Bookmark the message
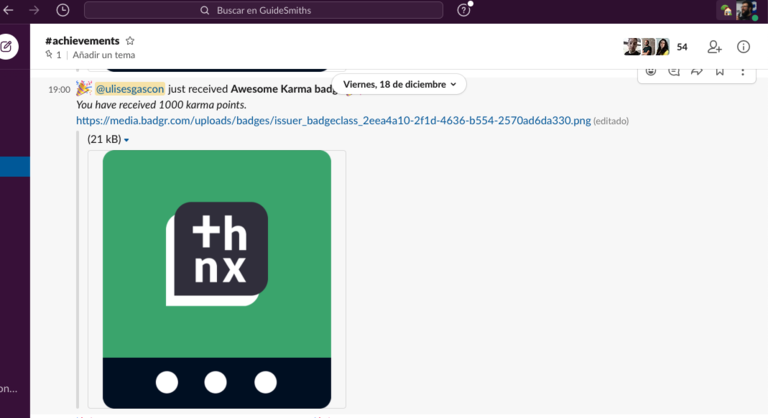This screenshot has width=768, height=418. point(720,72)
